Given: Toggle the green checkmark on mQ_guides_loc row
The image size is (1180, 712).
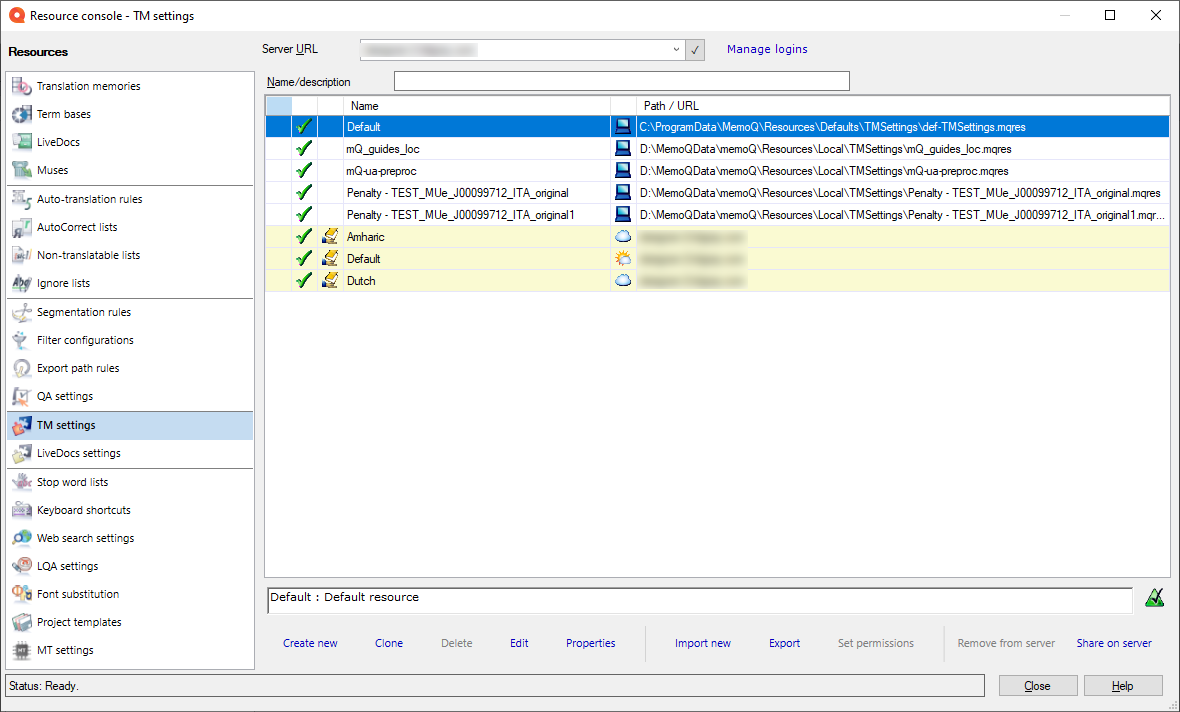Looking at the screenshot, I should coord(303,148).
